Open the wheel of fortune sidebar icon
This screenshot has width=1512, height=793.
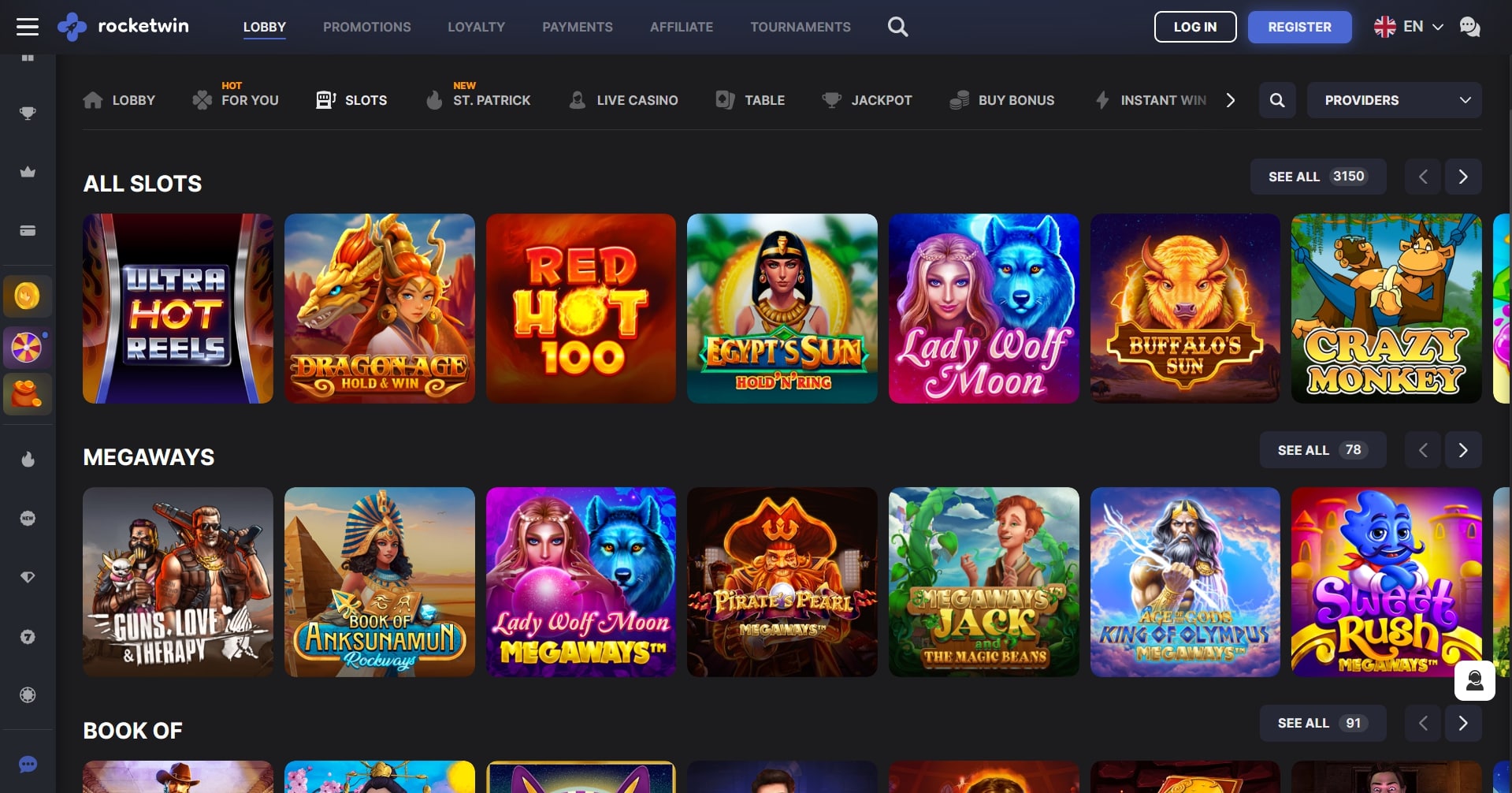pyautogui.click(x=28, y=348)
